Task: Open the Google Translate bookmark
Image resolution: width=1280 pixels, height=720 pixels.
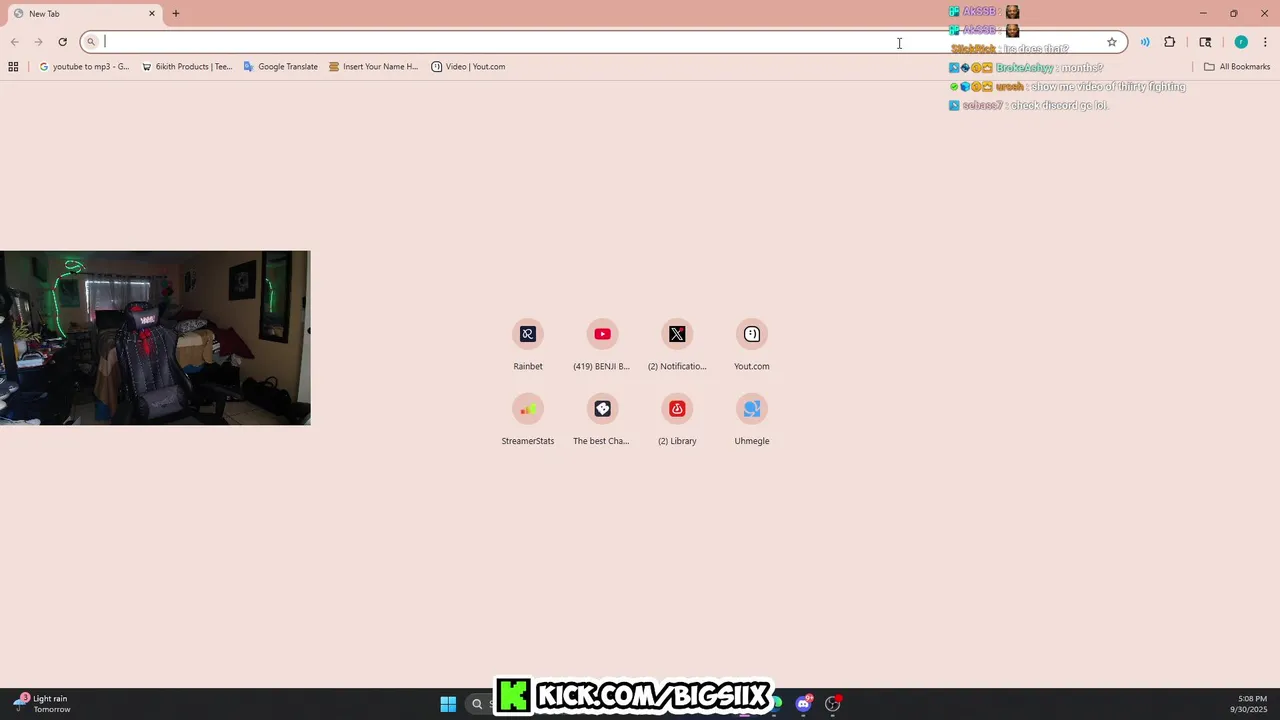Action: 280,67
